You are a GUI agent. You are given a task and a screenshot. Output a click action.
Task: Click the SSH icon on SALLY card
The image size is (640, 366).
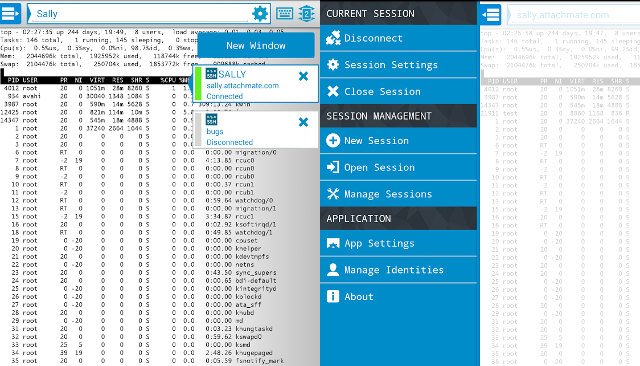coord(211,73)
